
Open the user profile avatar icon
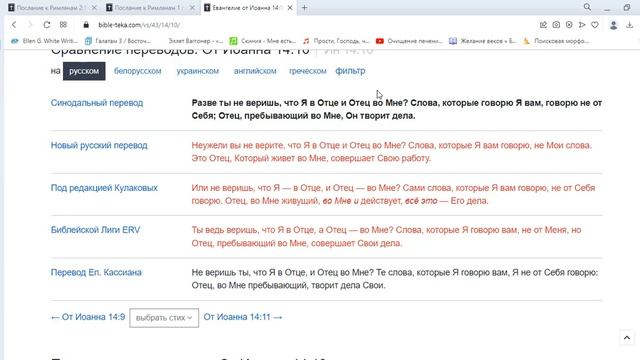pos(613,25)
